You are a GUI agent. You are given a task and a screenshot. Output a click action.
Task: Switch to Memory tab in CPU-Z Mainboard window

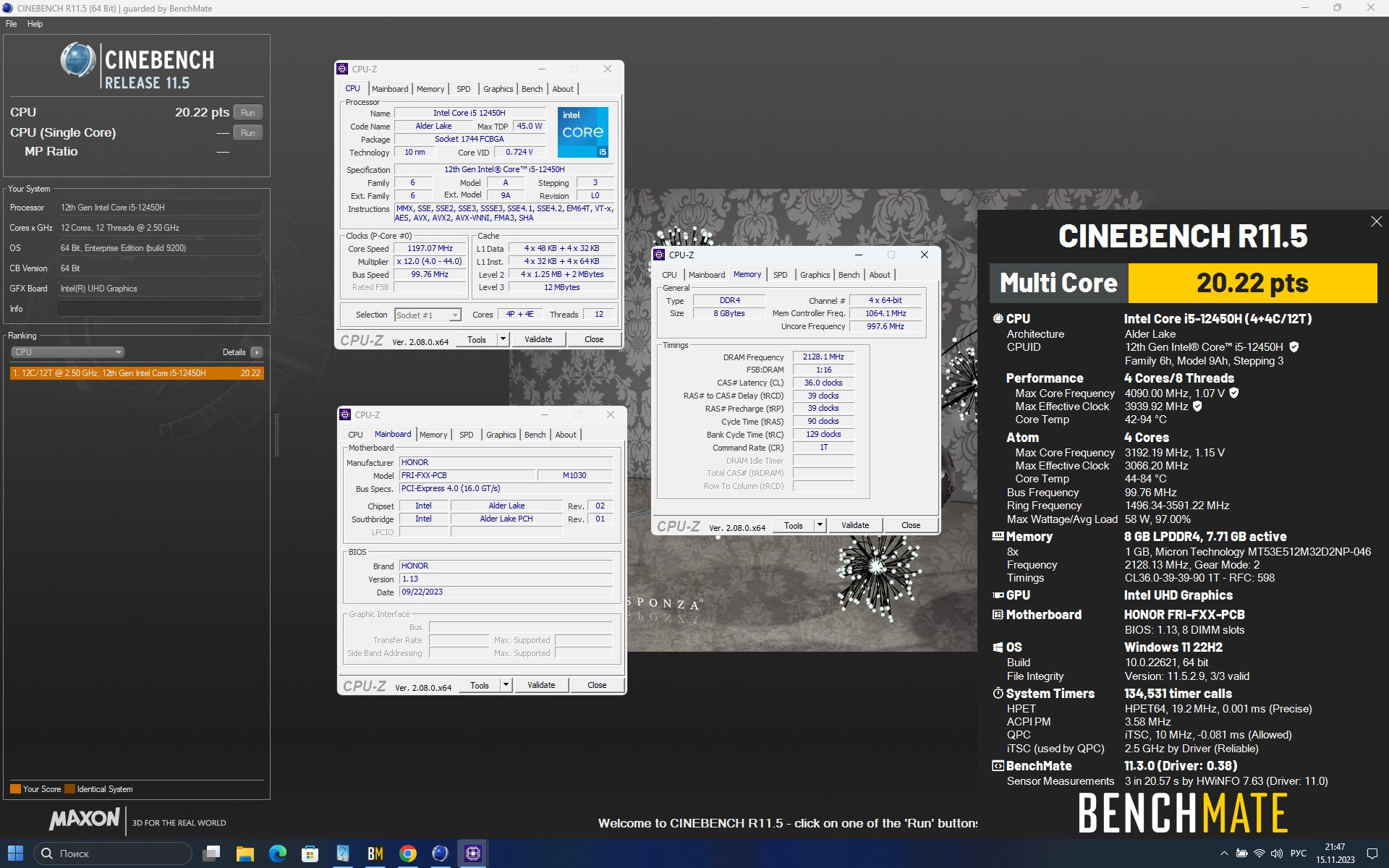coord(433,435)
